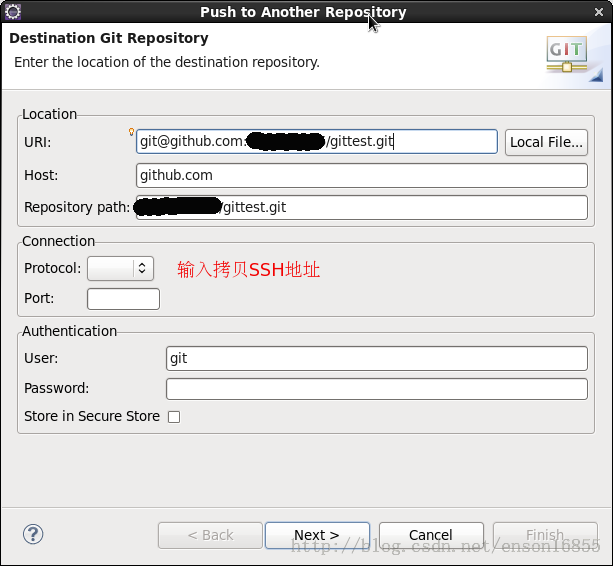Click the Password input field
This screenshot has width=613, height=566.
377,389
